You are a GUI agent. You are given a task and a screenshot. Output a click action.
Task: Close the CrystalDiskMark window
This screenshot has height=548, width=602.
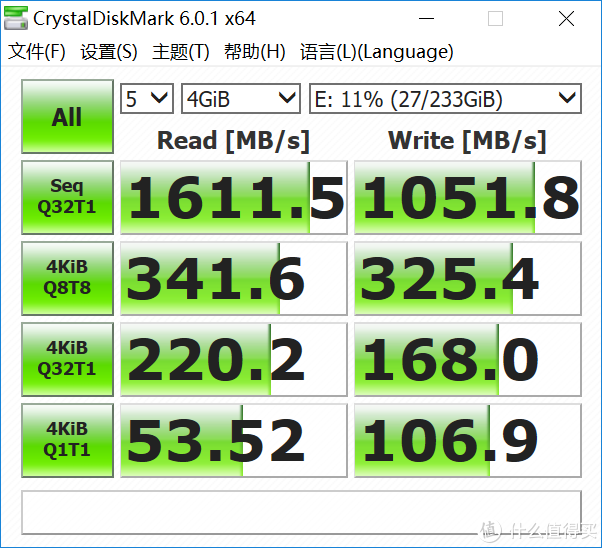[566, 19]
